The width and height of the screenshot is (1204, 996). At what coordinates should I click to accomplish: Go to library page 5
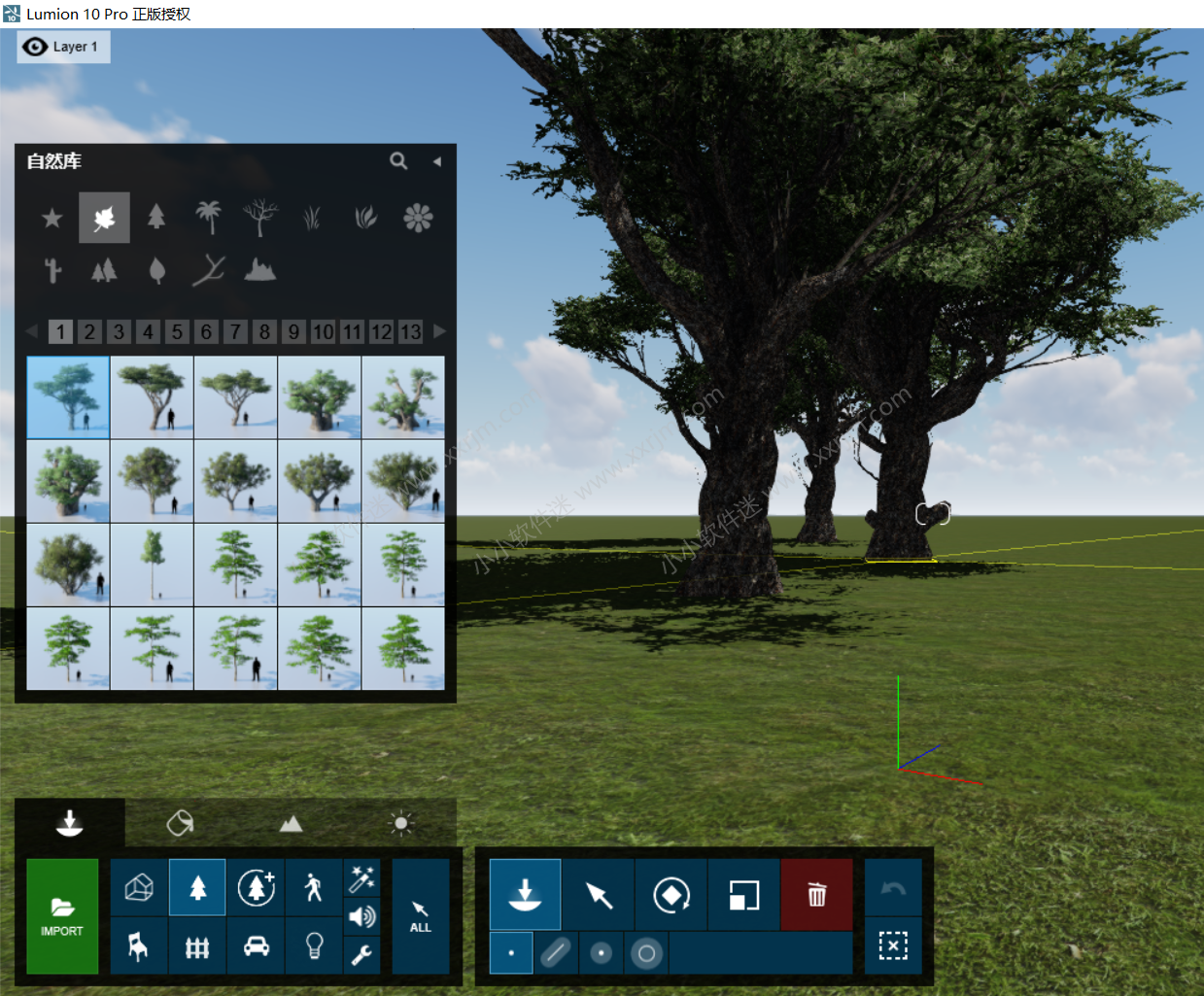click(177, 332)
